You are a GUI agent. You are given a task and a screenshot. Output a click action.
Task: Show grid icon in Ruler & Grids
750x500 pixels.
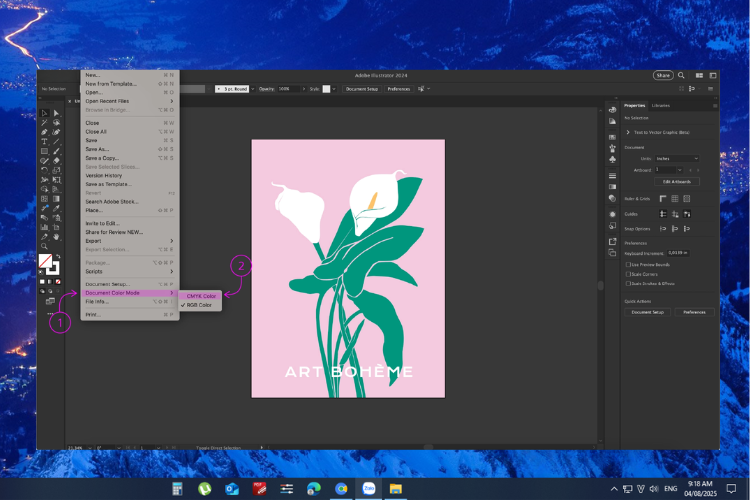pyautogui.click(x=675, y=199)
